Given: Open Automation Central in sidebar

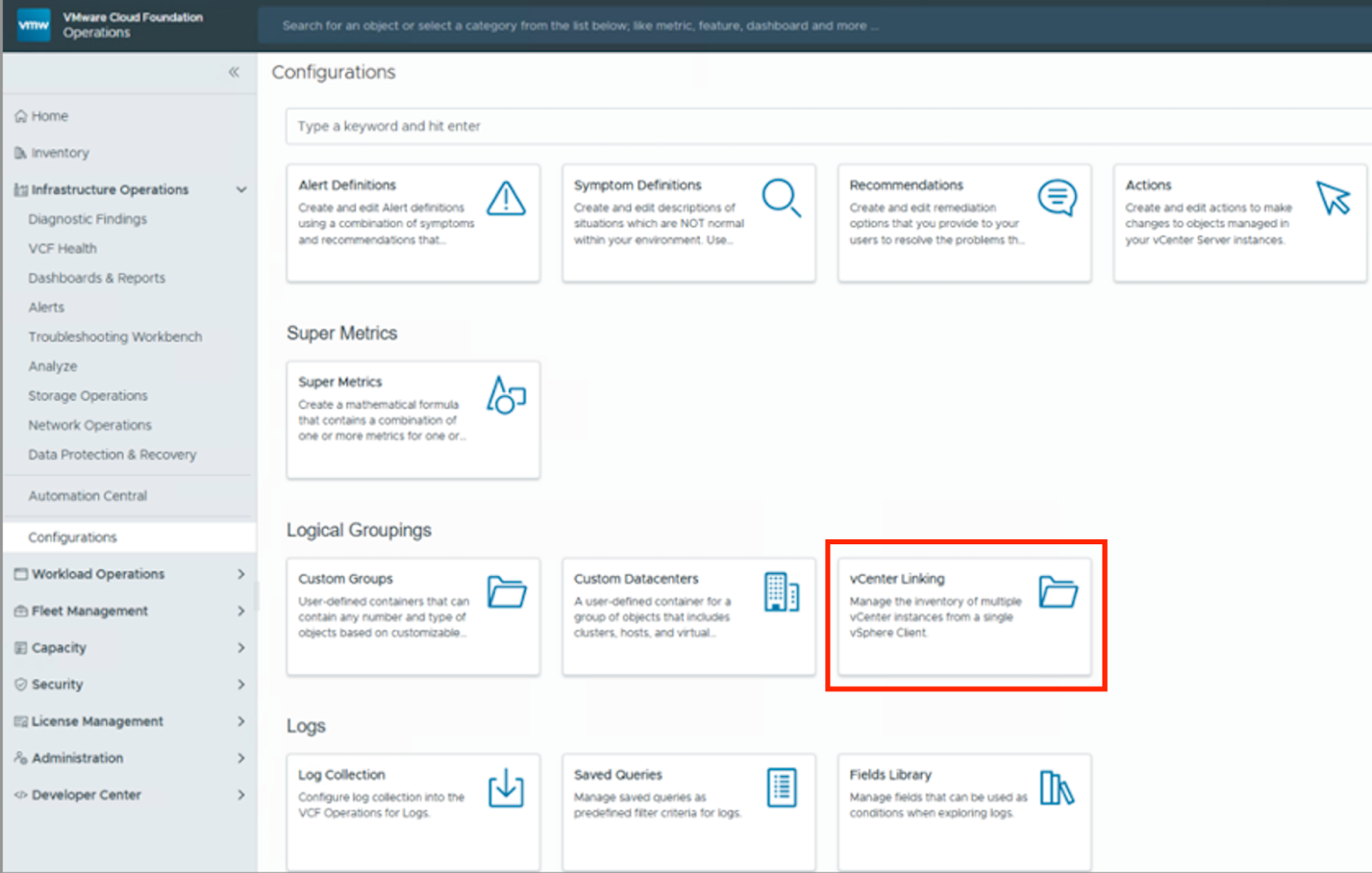Looking at the screenshot, I should (87, 496).
